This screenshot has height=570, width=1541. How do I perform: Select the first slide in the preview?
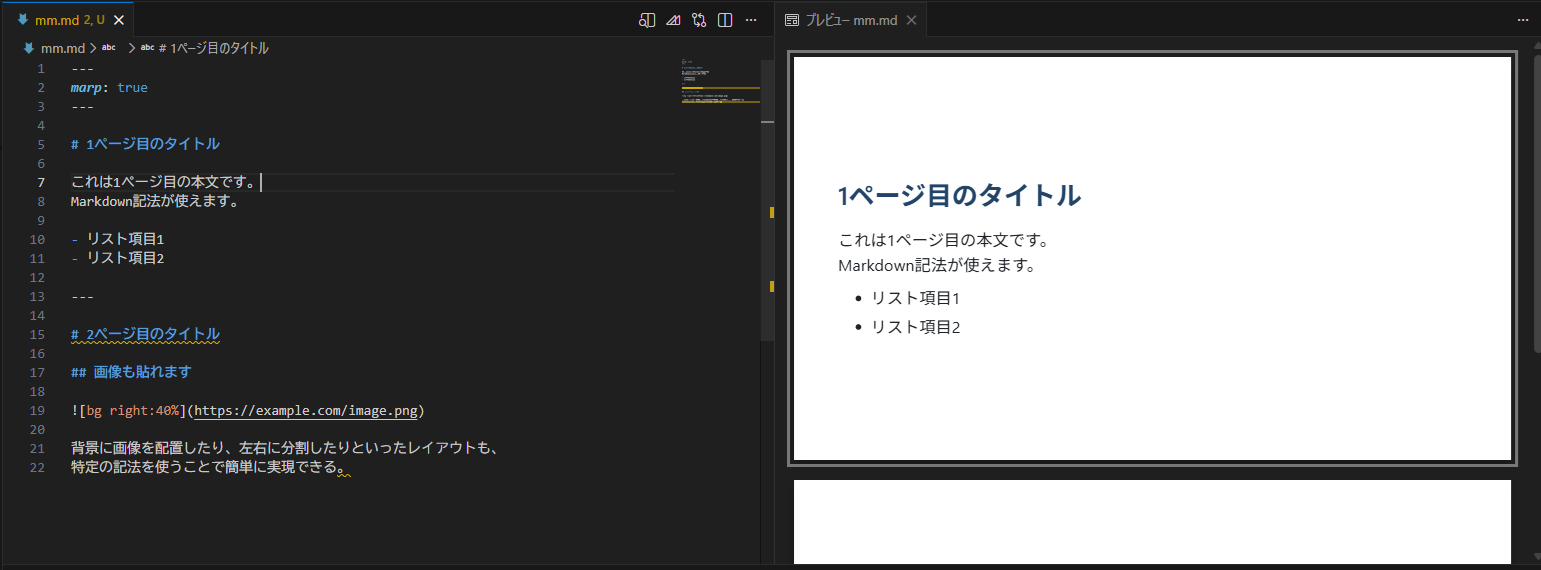1152,259
